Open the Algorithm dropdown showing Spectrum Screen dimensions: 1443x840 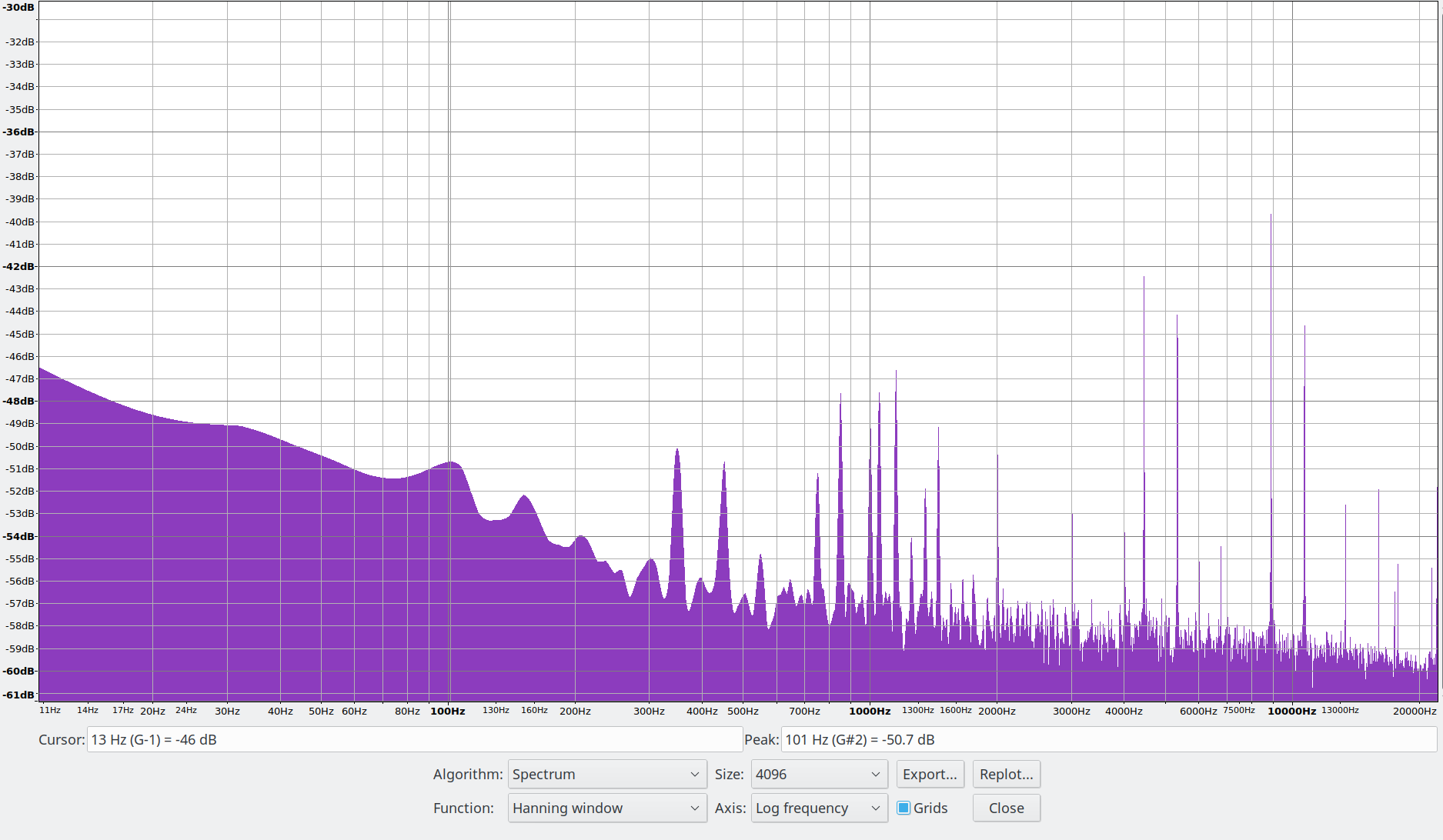tap(606, 774)
